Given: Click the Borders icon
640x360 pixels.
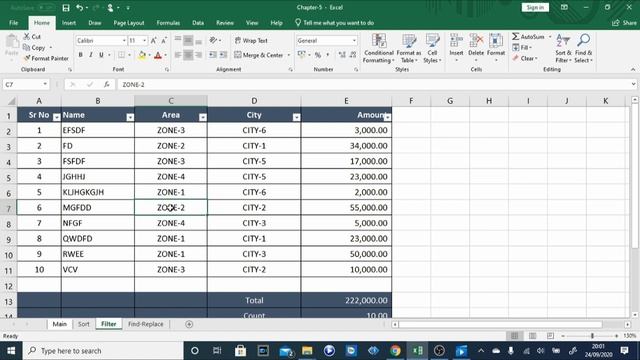Looking at the screenshot, I should [x=122, y=55].
